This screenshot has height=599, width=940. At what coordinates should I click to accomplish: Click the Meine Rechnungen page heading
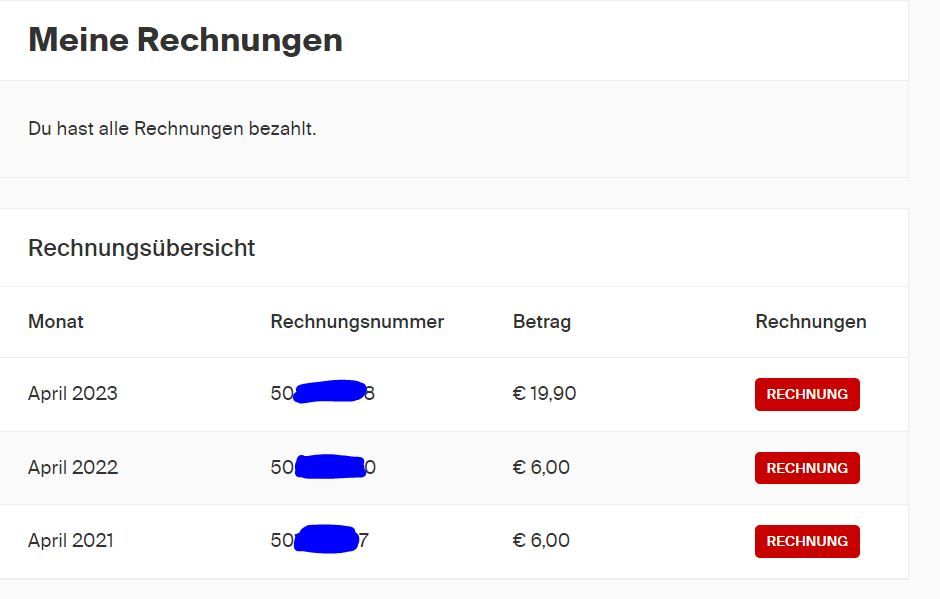pyautogui.click(x=185, y=40)
